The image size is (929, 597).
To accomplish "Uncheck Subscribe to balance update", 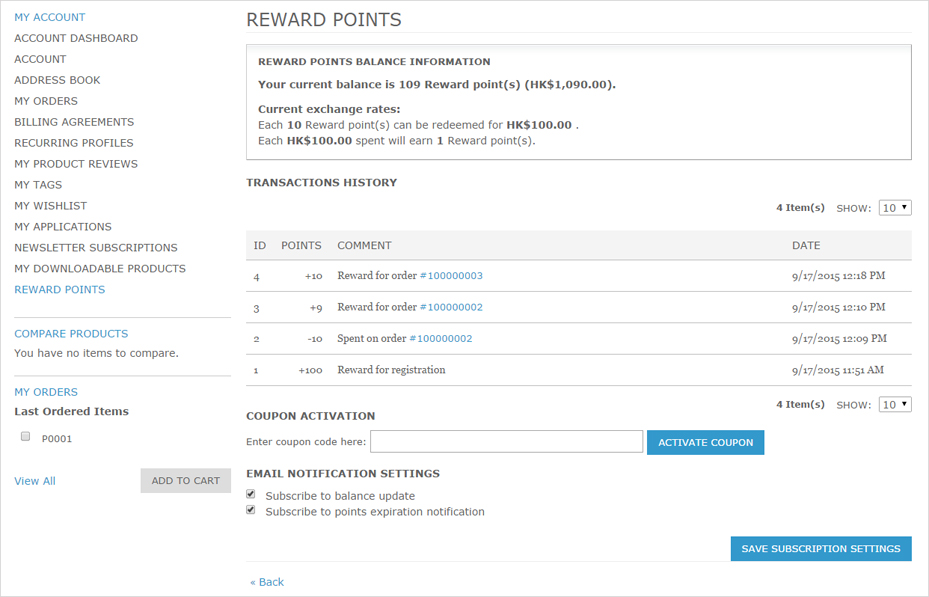I will 251,494.
